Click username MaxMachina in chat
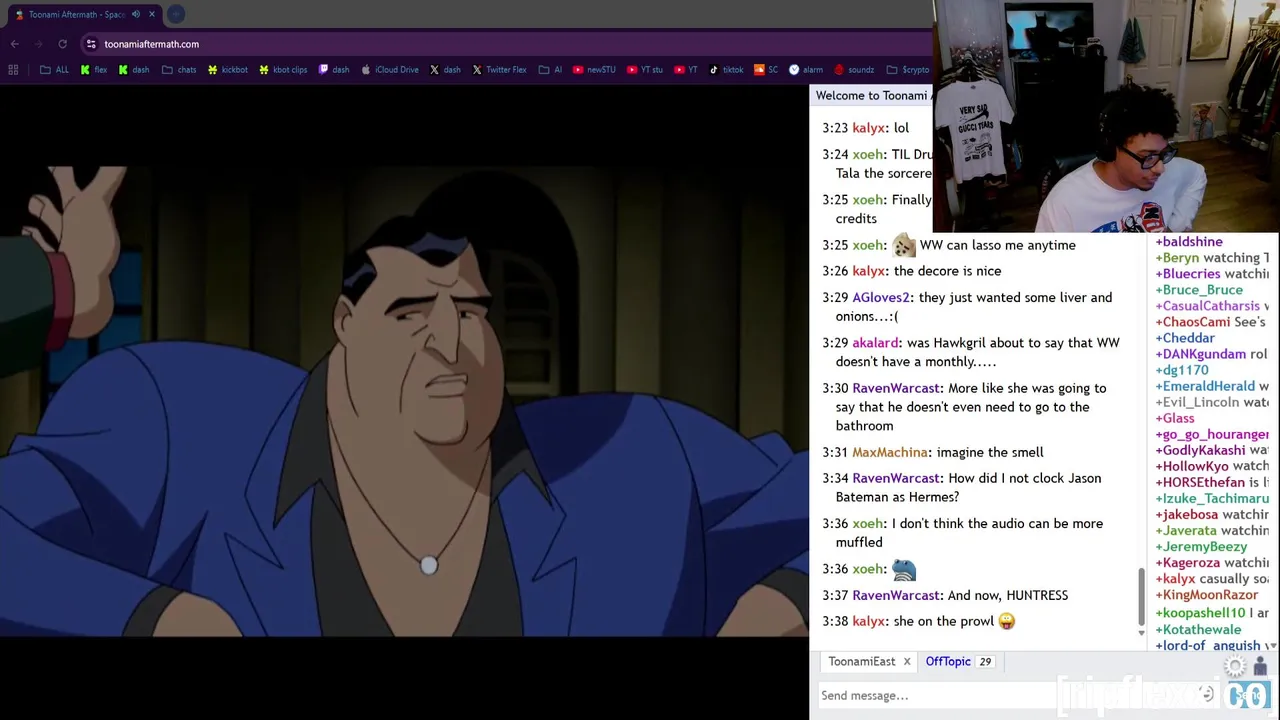 coord(890,452)
